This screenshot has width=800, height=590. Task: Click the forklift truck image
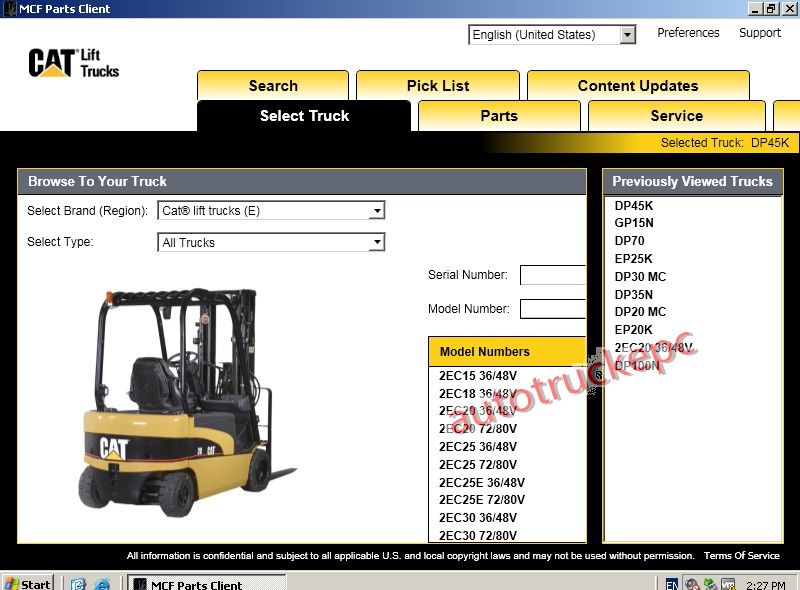pos(186,402)
